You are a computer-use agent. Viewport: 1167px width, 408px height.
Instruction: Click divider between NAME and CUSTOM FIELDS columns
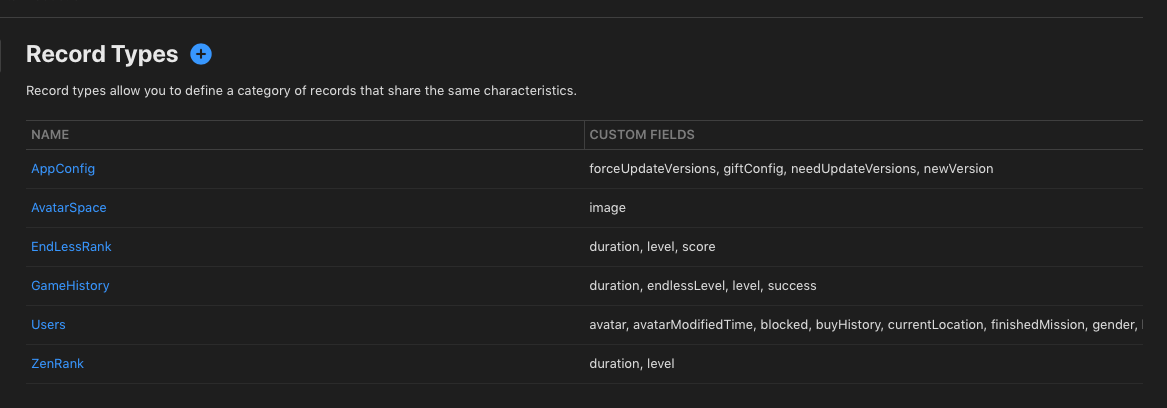[584, 135]
